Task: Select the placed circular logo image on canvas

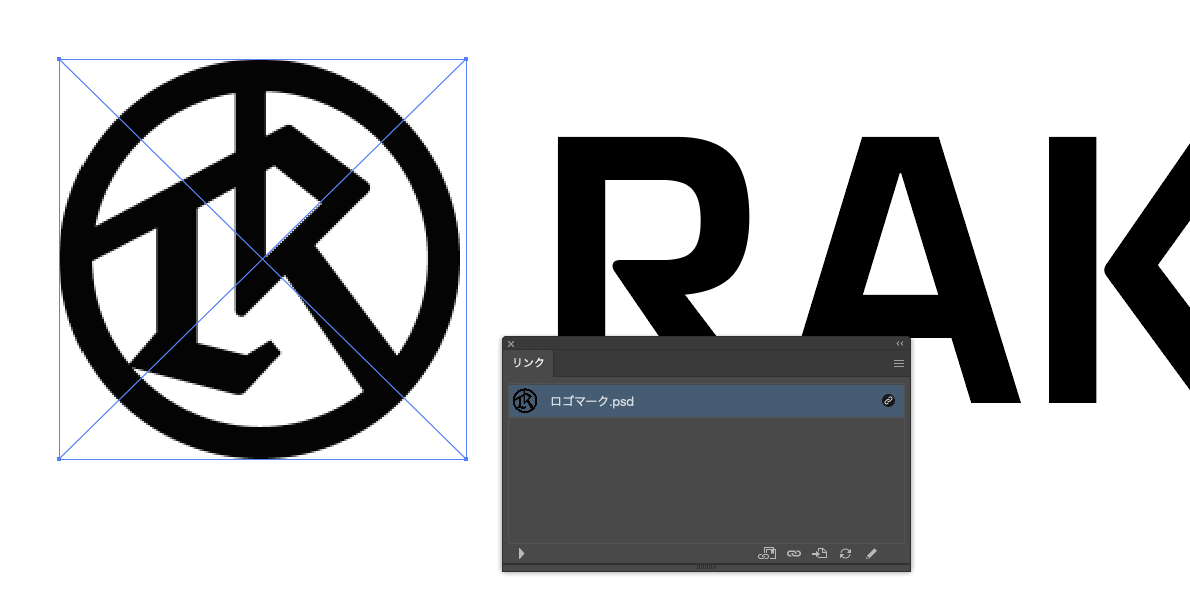Action: [x=262, y=259]
